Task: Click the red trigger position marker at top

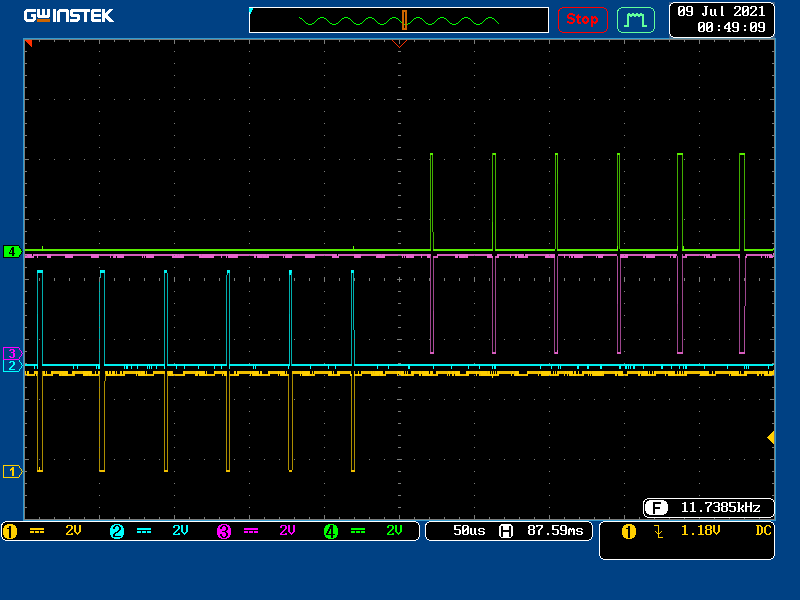Action: click(400, 44)
